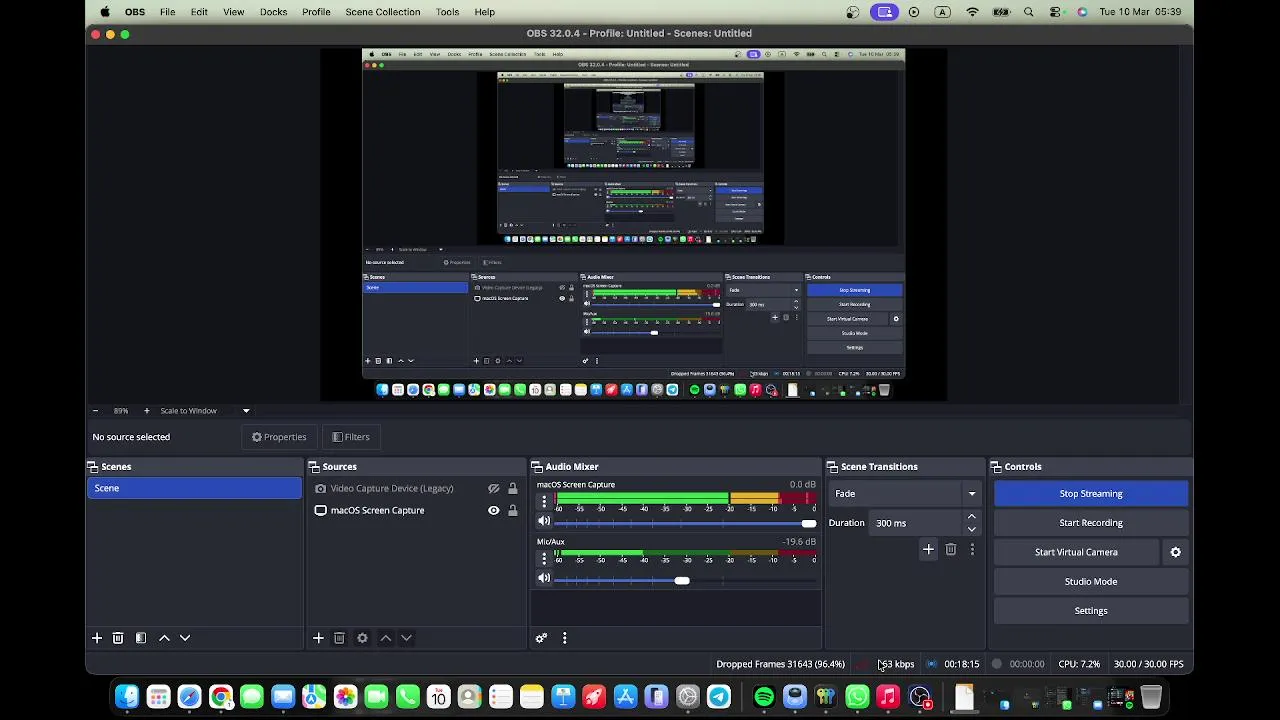
Task: Float the Audio Mixer dock via title icon
Action: click(x=537, y=467)
